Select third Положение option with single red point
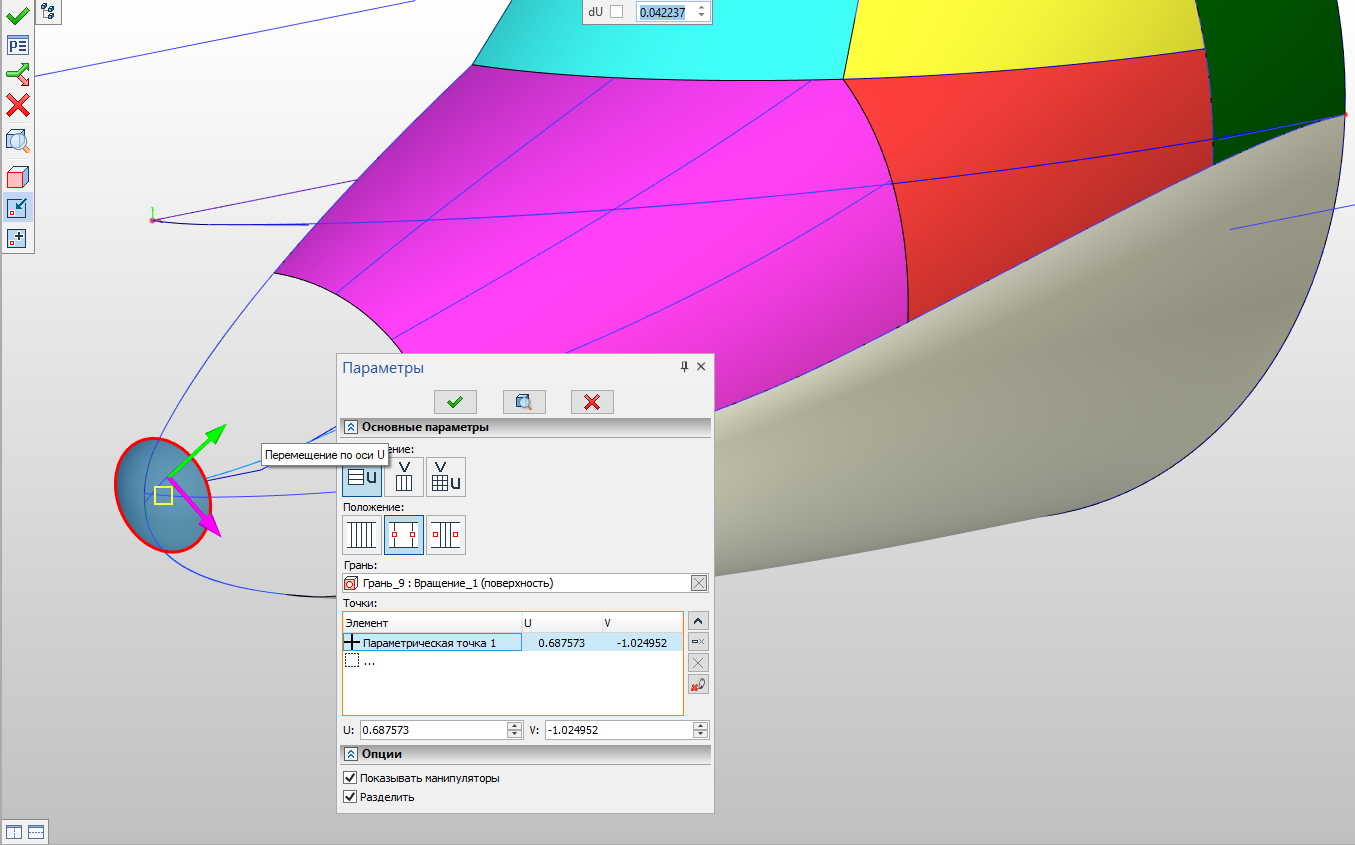The height and width of the screenshot is (845, 1355). coord(446,535)
